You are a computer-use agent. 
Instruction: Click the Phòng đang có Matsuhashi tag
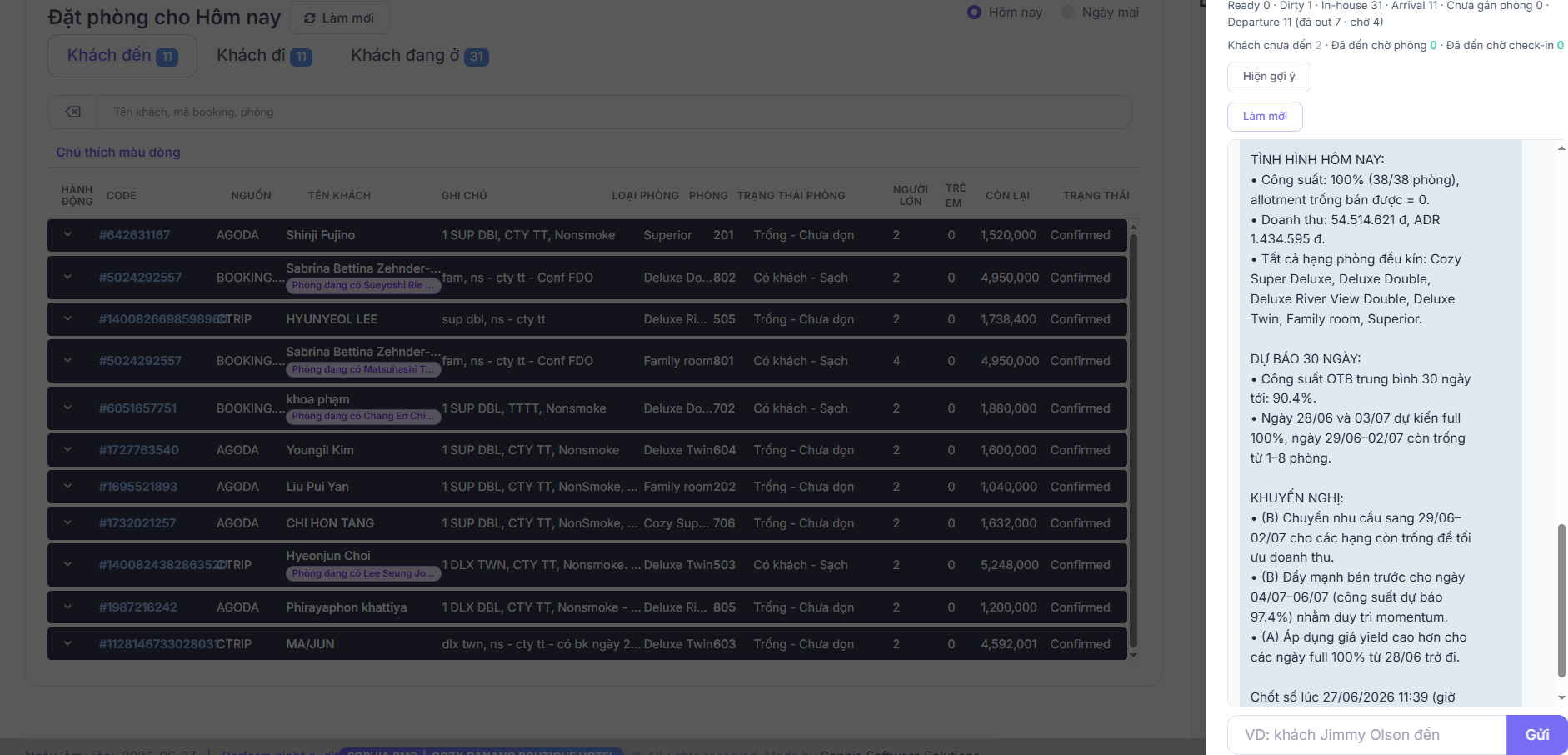pyautogui.click(x=363, y=370)
